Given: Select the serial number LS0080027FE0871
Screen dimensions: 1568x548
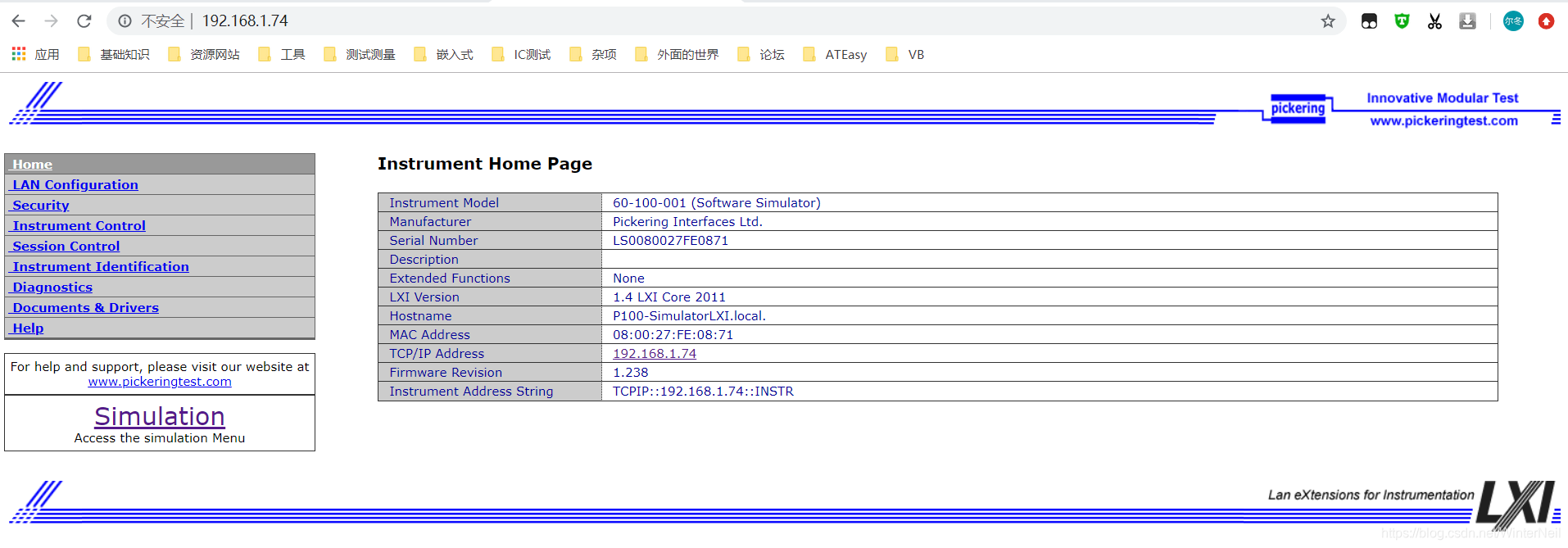Looking at the screenshot, I should [670, 241].
